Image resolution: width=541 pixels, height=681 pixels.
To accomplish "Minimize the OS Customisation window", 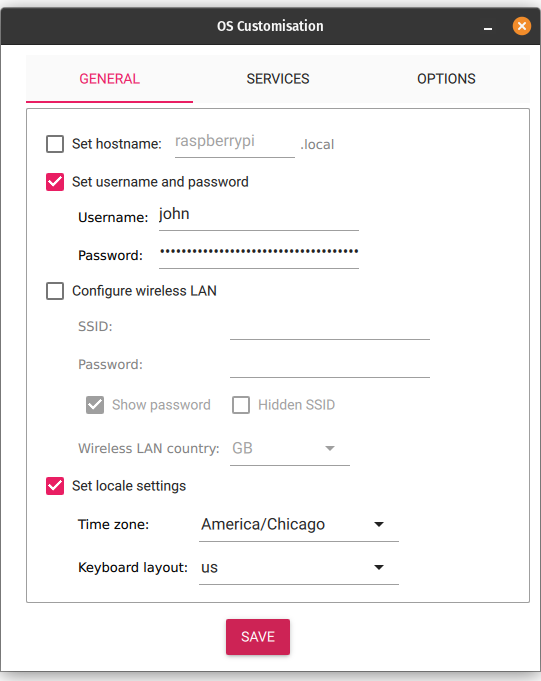I will 488,28.
